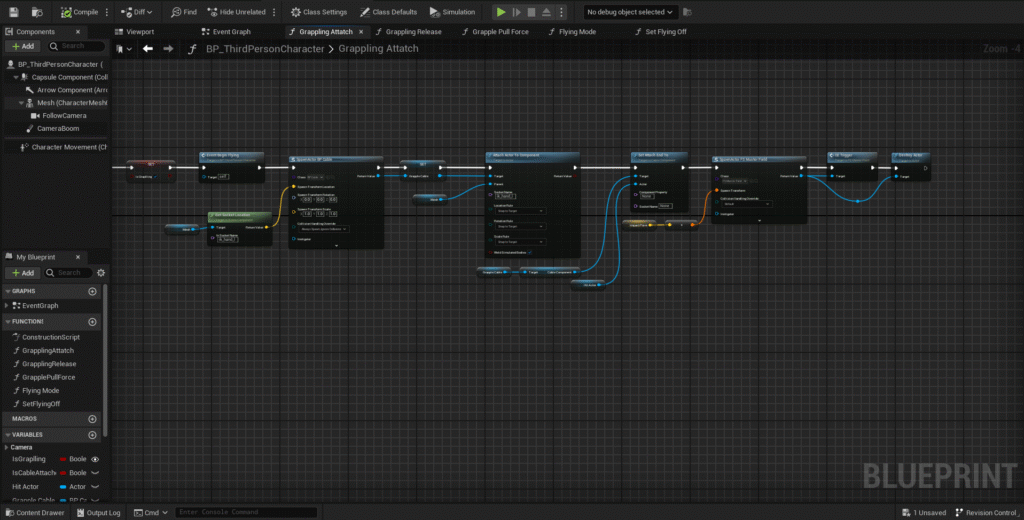Toggle Hide Unrelated nodes
1024x520 pixels.
[237, 12]
